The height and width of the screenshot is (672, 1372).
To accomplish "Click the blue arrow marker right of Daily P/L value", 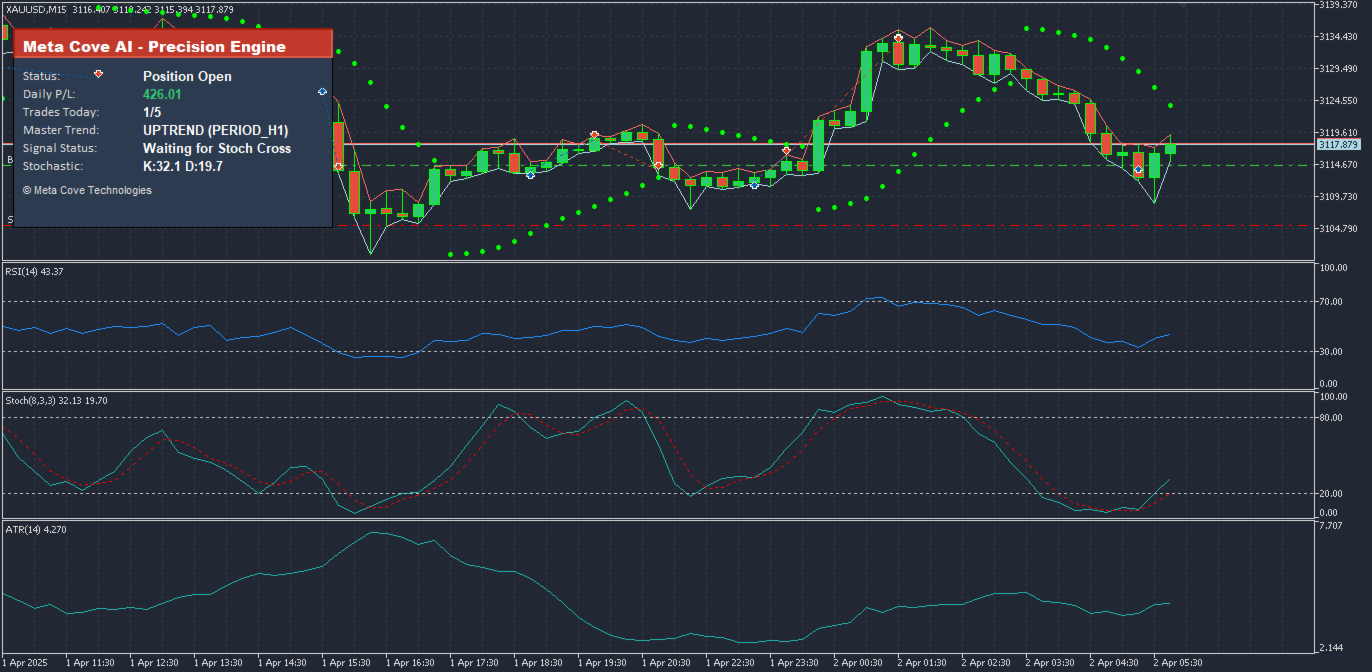I will pyautogui.click(x=322, y=92).
